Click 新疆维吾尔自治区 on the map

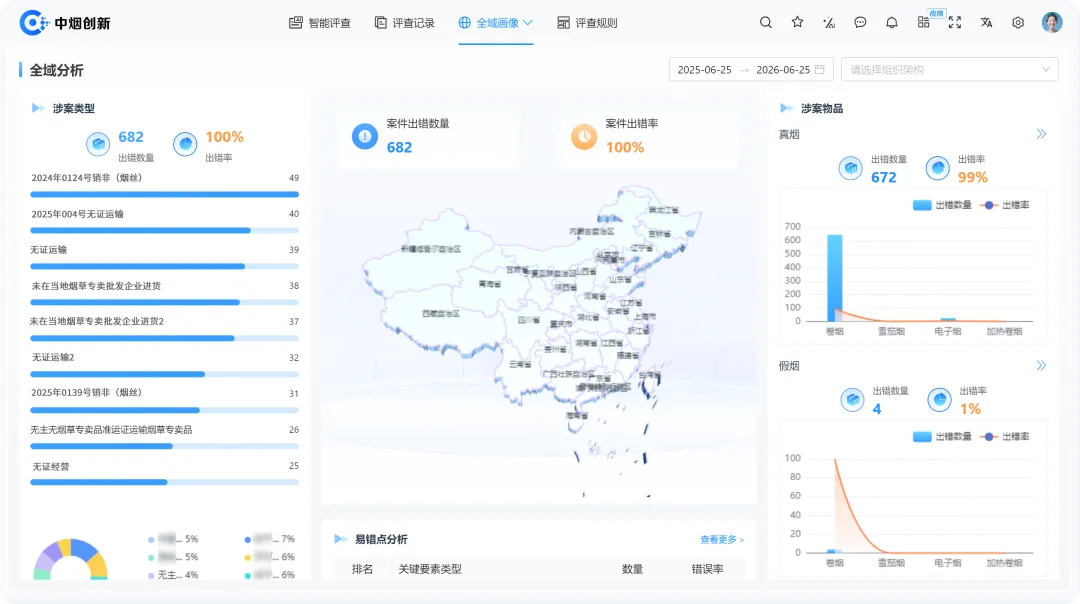point(431,249)
